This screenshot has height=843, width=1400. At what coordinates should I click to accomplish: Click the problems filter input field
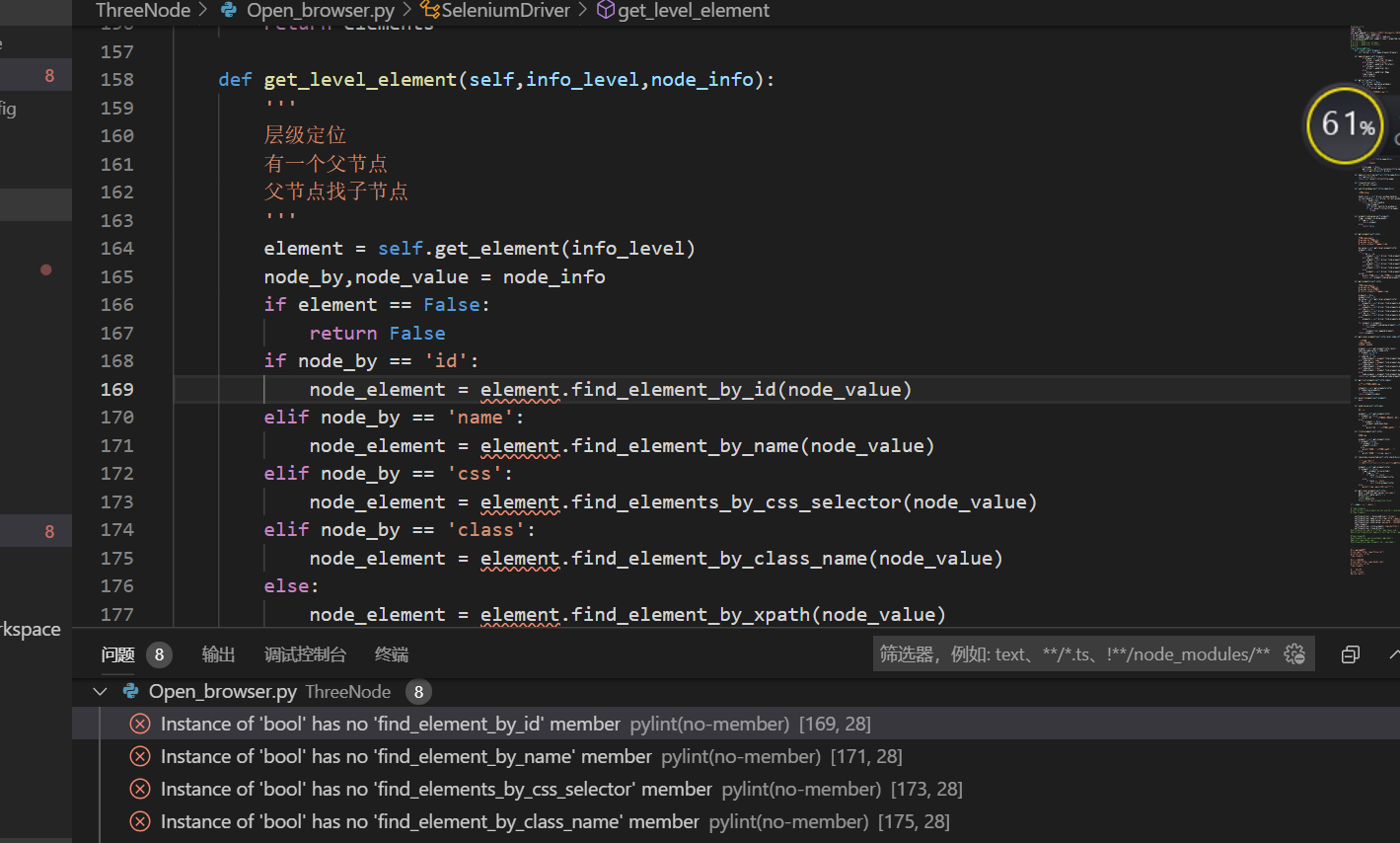1075,653
